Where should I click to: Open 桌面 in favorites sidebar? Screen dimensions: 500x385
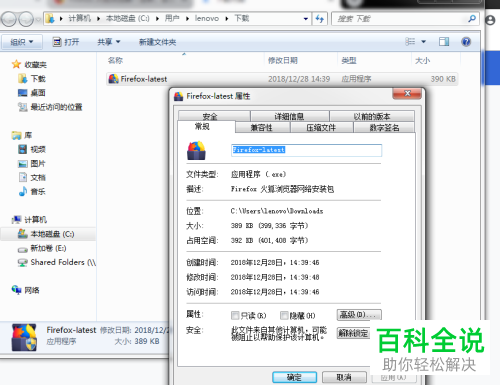coord(32,93)
